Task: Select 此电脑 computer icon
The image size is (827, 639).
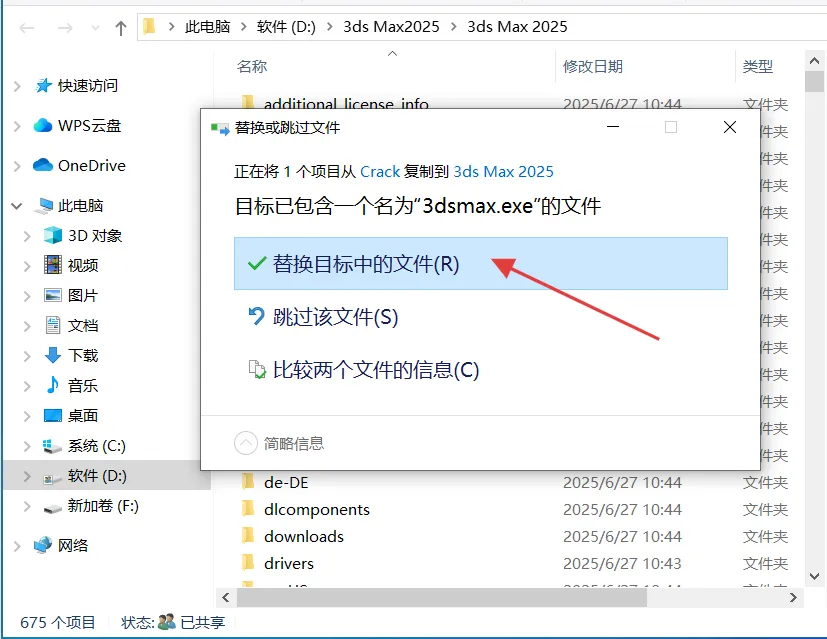Action: pos(43,206)
